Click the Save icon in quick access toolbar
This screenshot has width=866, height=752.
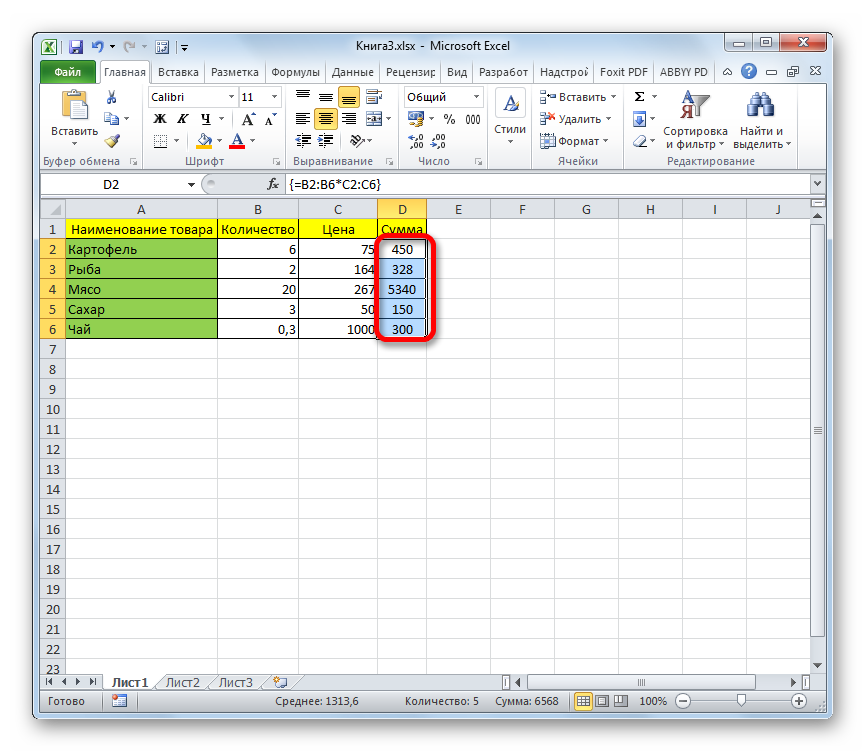click(76, 46)
